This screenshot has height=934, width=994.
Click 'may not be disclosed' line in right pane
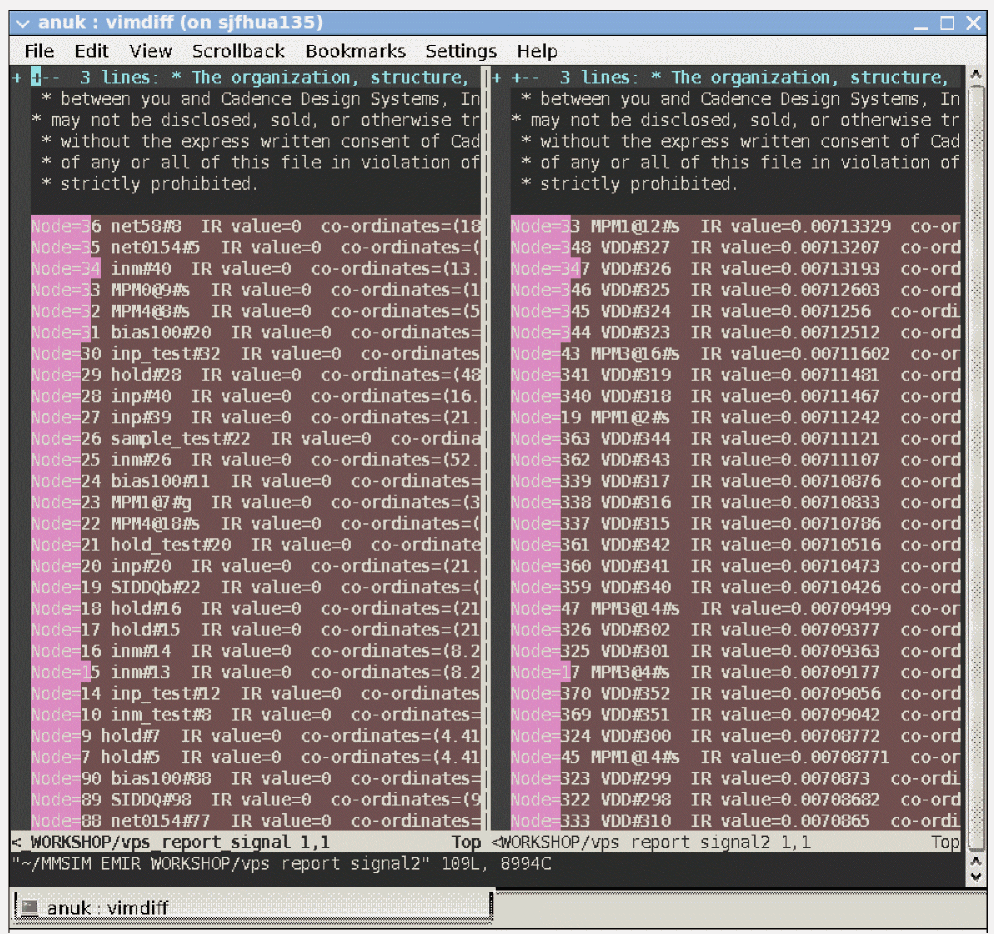point(736,120)
